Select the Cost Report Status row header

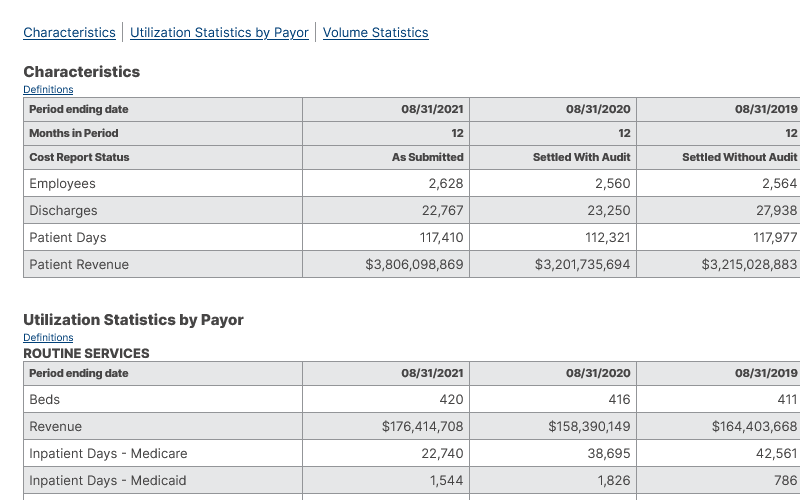[x=79, y=157]
